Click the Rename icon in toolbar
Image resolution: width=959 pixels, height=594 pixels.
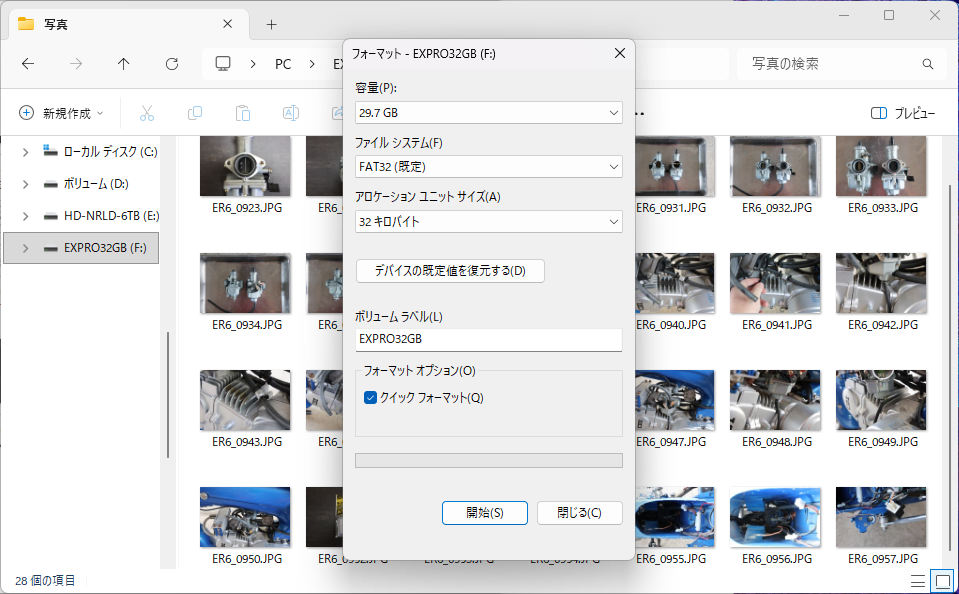pos(290,113)
